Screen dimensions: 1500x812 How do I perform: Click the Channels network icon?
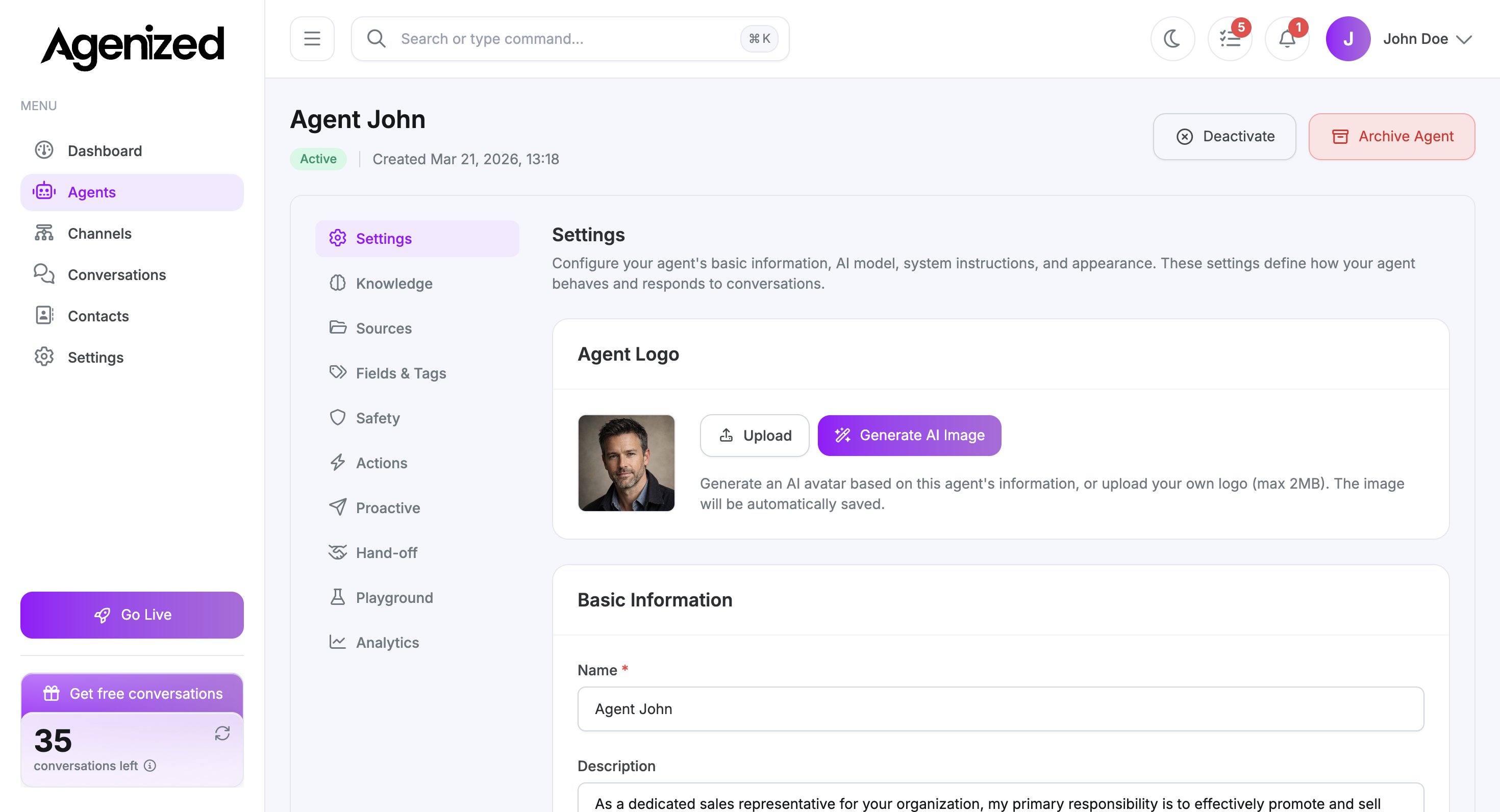(x=44, y=233)
